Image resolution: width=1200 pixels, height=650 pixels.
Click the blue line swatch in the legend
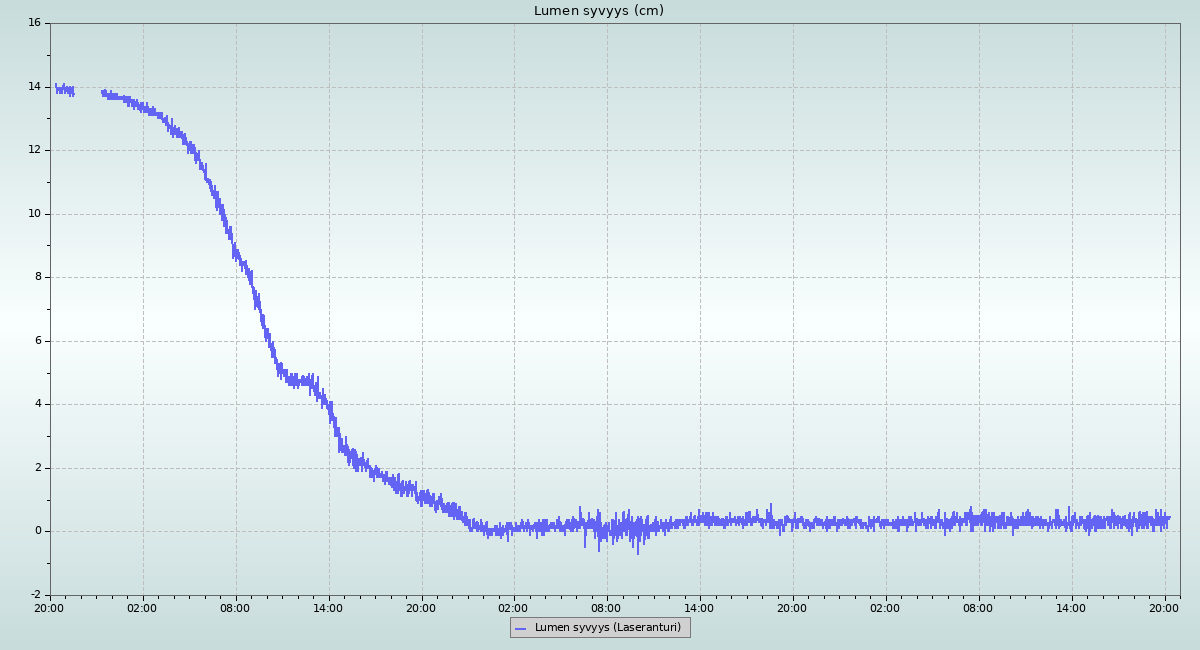[x=521, y=628]
